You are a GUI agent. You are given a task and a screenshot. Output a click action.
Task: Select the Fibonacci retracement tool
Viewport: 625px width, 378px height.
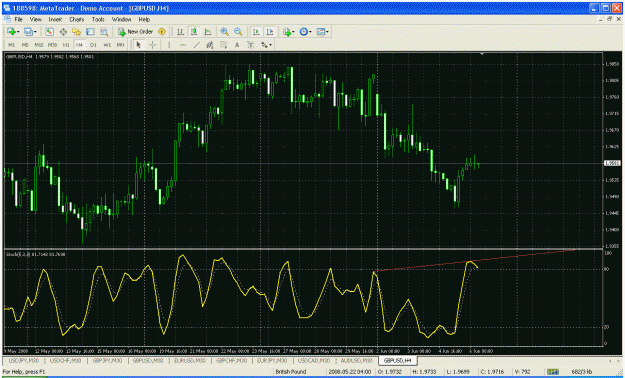pyautogui.click(x=224, y=45)
